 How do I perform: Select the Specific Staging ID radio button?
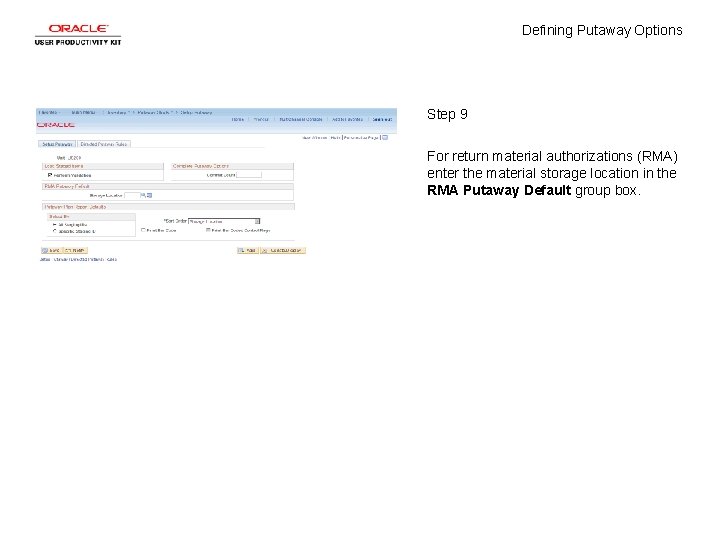pos(55,231)
